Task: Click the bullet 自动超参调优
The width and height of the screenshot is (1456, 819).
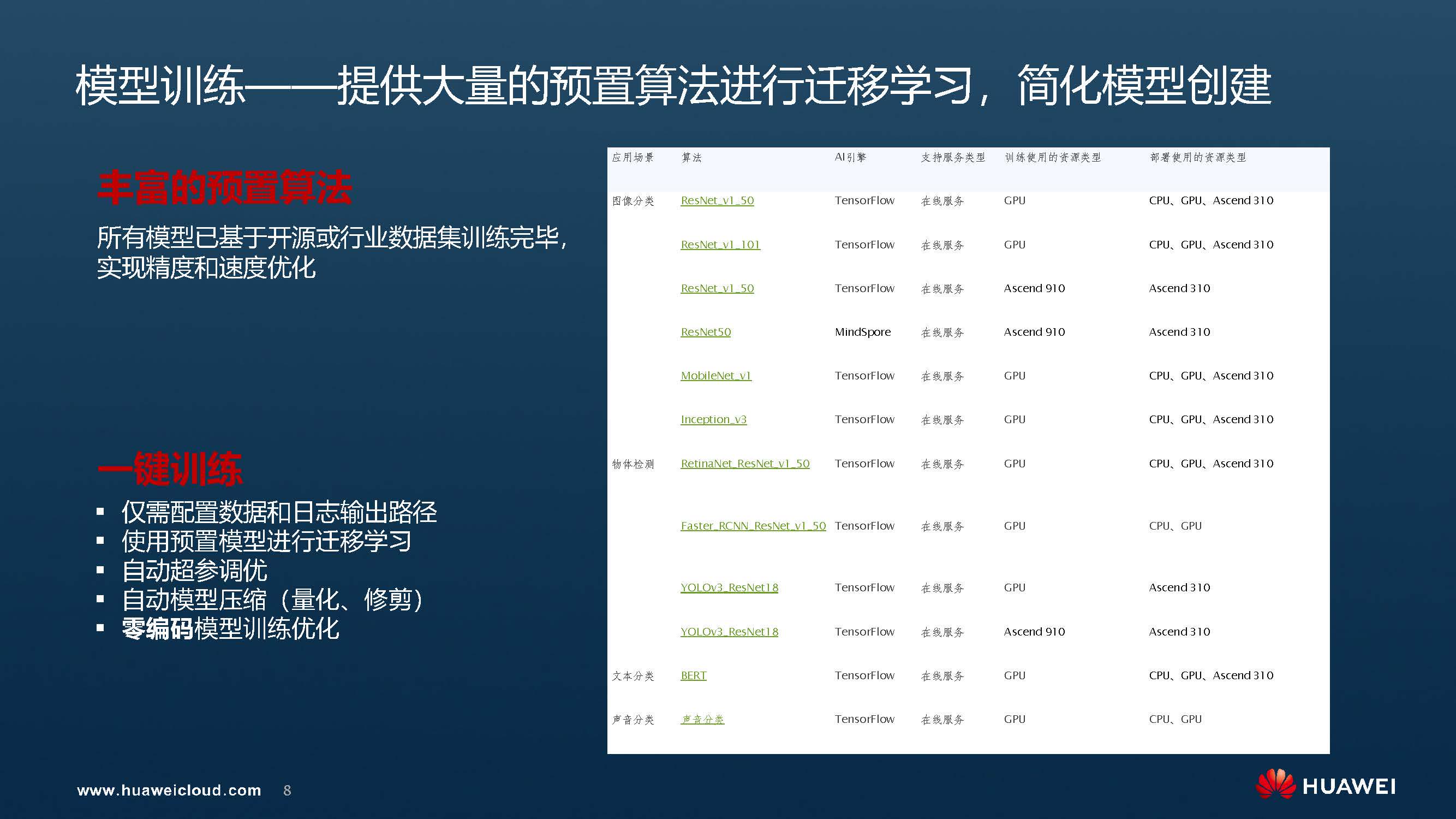Action: (x=194, y=570)
